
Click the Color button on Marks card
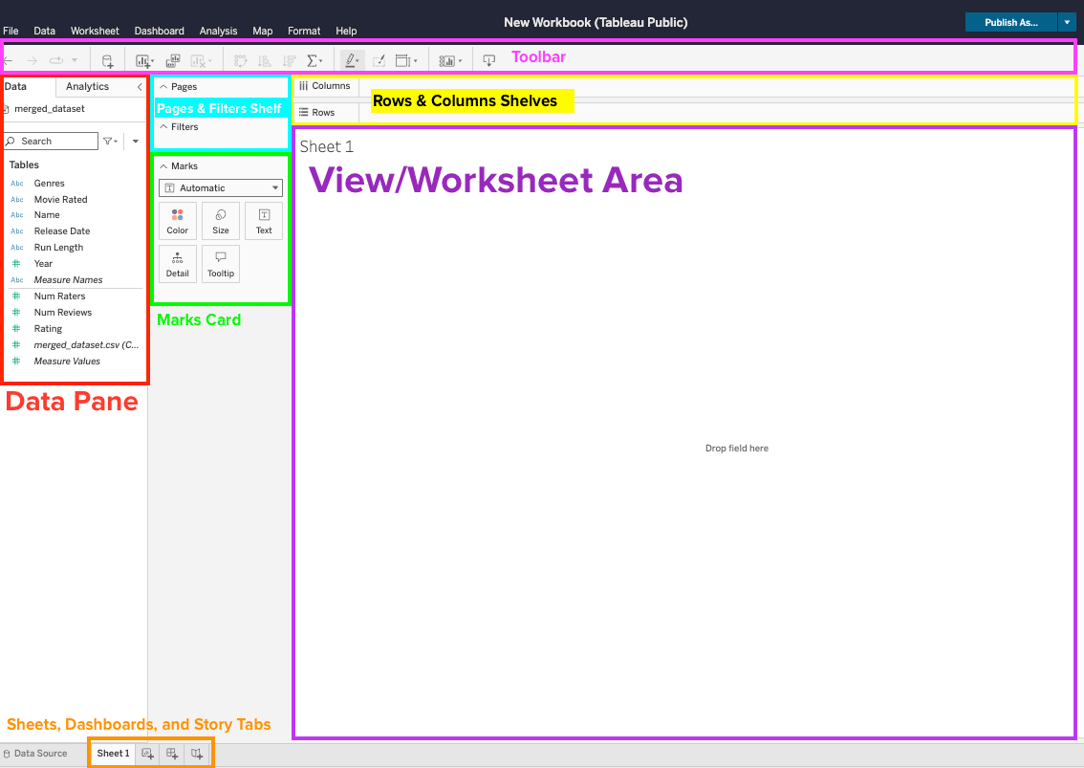(178, 221)
